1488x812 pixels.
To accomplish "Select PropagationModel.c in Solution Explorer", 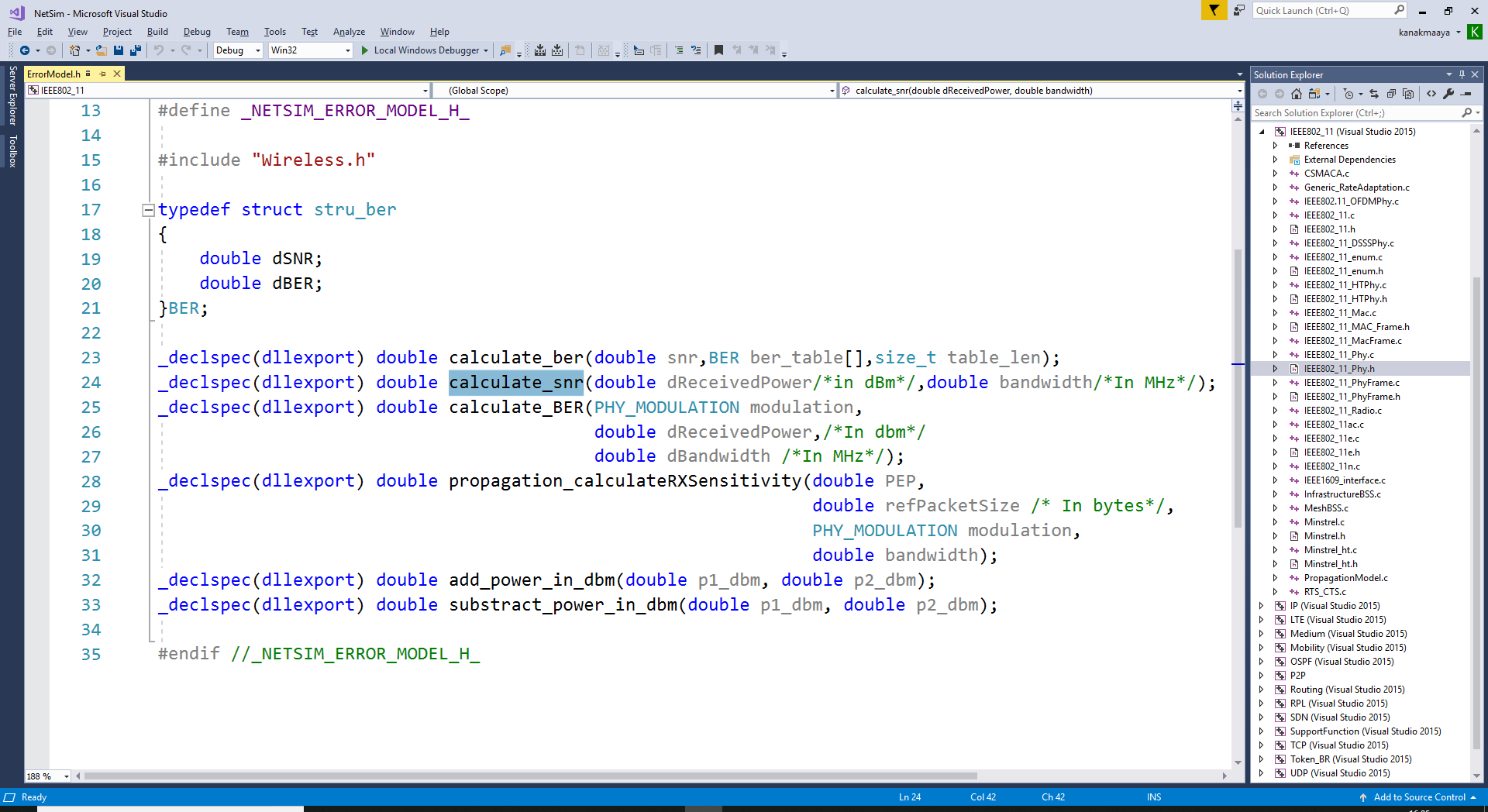I will click(x=1345, y=578).
